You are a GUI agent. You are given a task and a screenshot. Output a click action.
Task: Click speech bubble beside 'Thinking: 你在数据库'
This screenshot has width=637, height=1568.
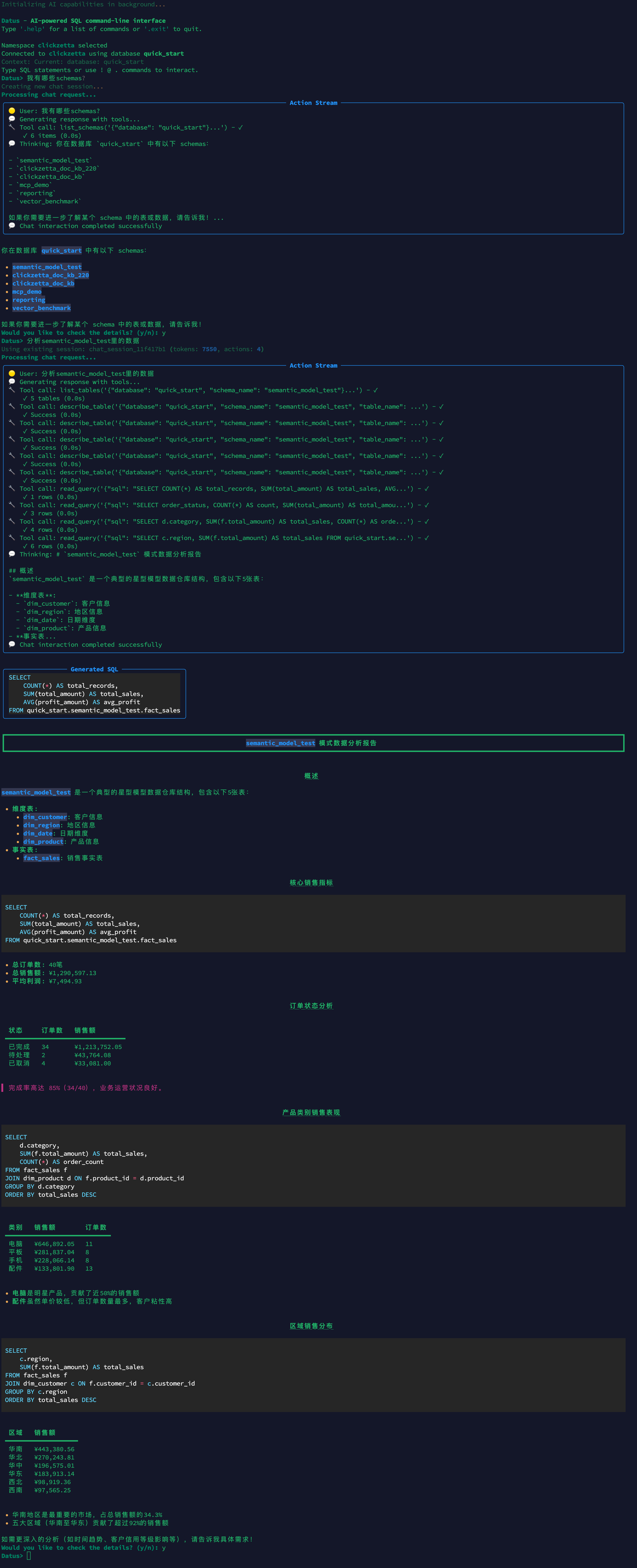(x=12, y=144)
